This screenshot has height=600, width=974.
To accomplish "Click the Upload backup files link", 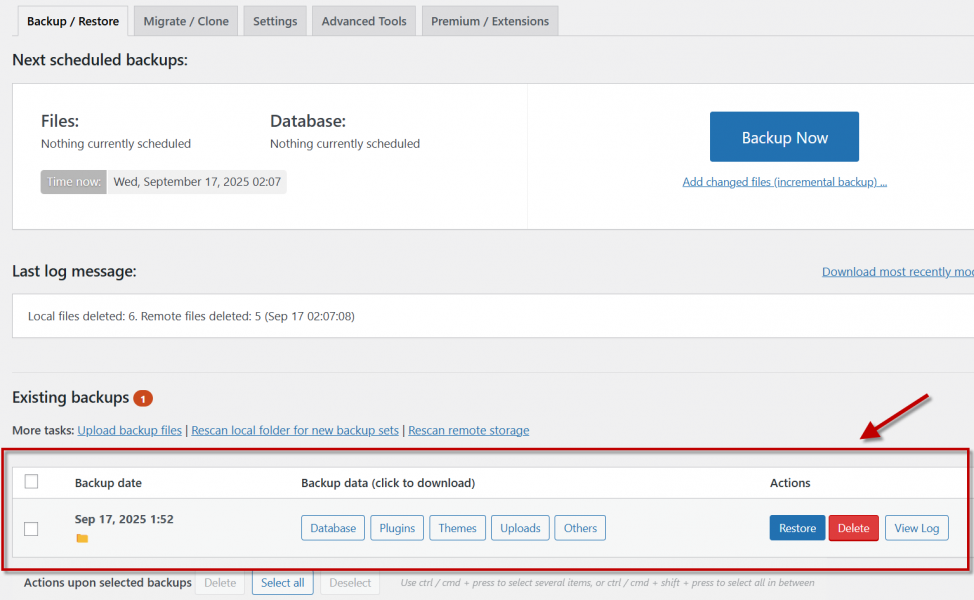I will click(x=130, y=430).
